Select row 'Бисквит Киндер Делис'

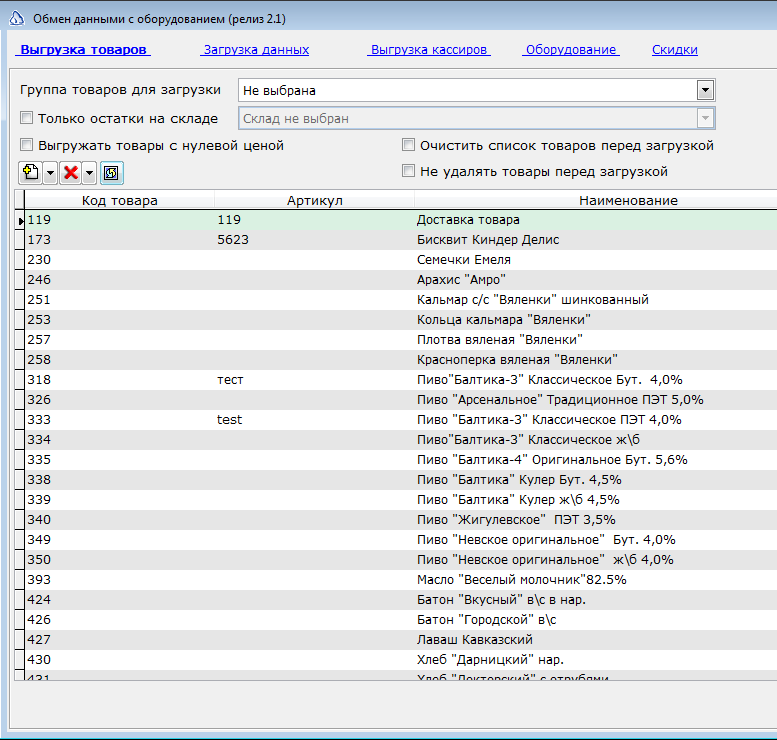[x=400, y=240]
